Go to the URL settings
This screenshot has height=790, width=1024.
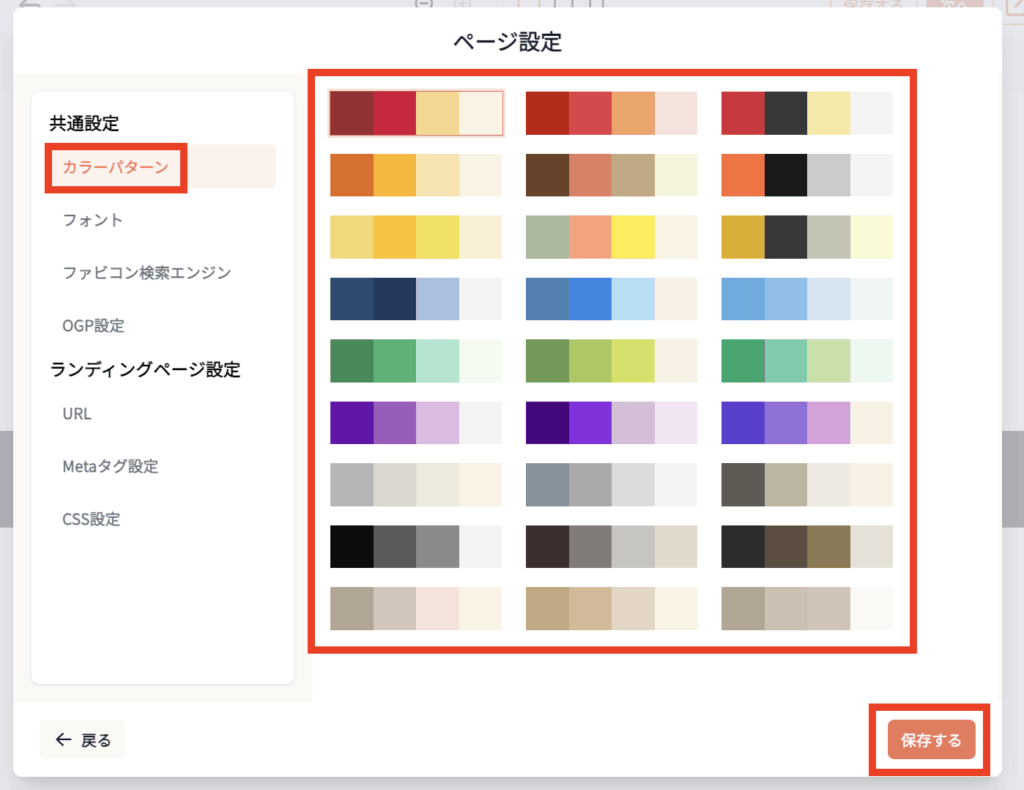click(77, 414)
